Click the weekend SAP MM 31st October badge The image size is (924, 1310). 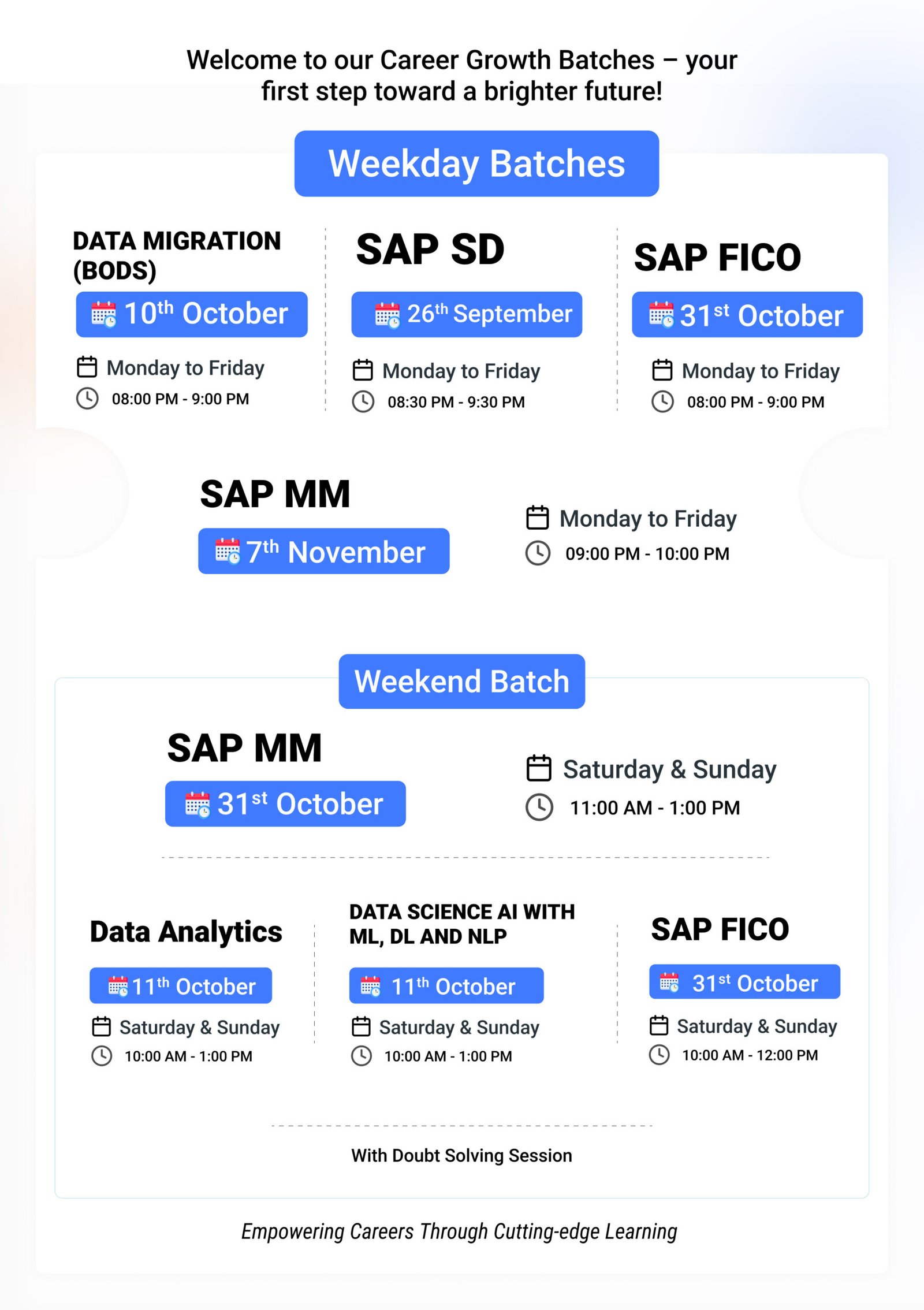pos(285,803)
